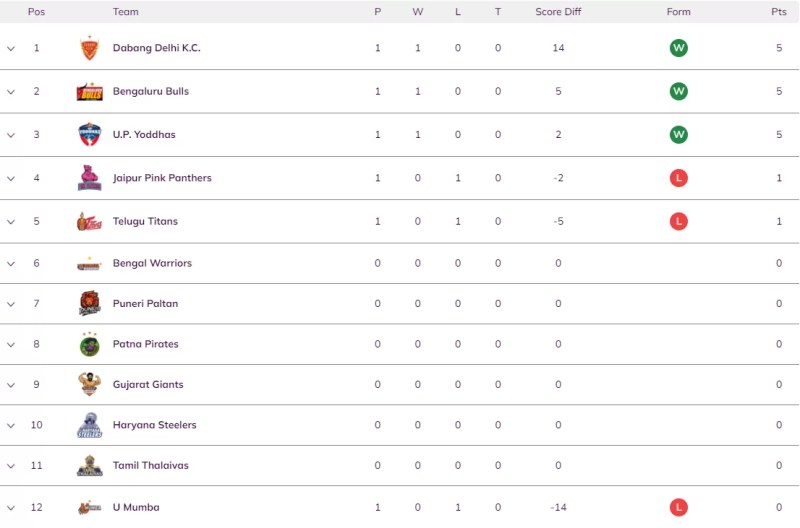Click the U.P. Yoddhas team logo
Viewport: 800px width, 528px height.
(89, 135)
